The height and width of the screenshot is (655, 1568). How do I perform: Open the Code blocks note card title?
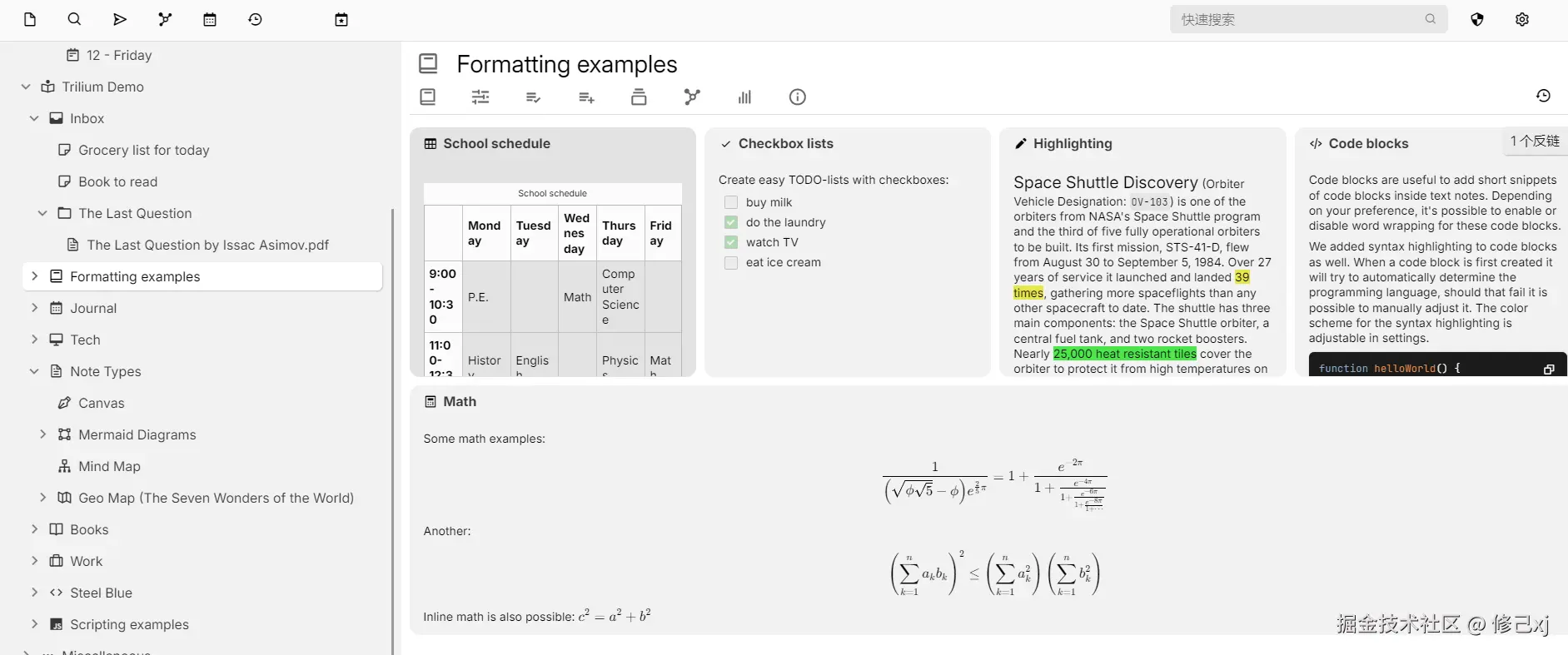[x=1368, y=143]
